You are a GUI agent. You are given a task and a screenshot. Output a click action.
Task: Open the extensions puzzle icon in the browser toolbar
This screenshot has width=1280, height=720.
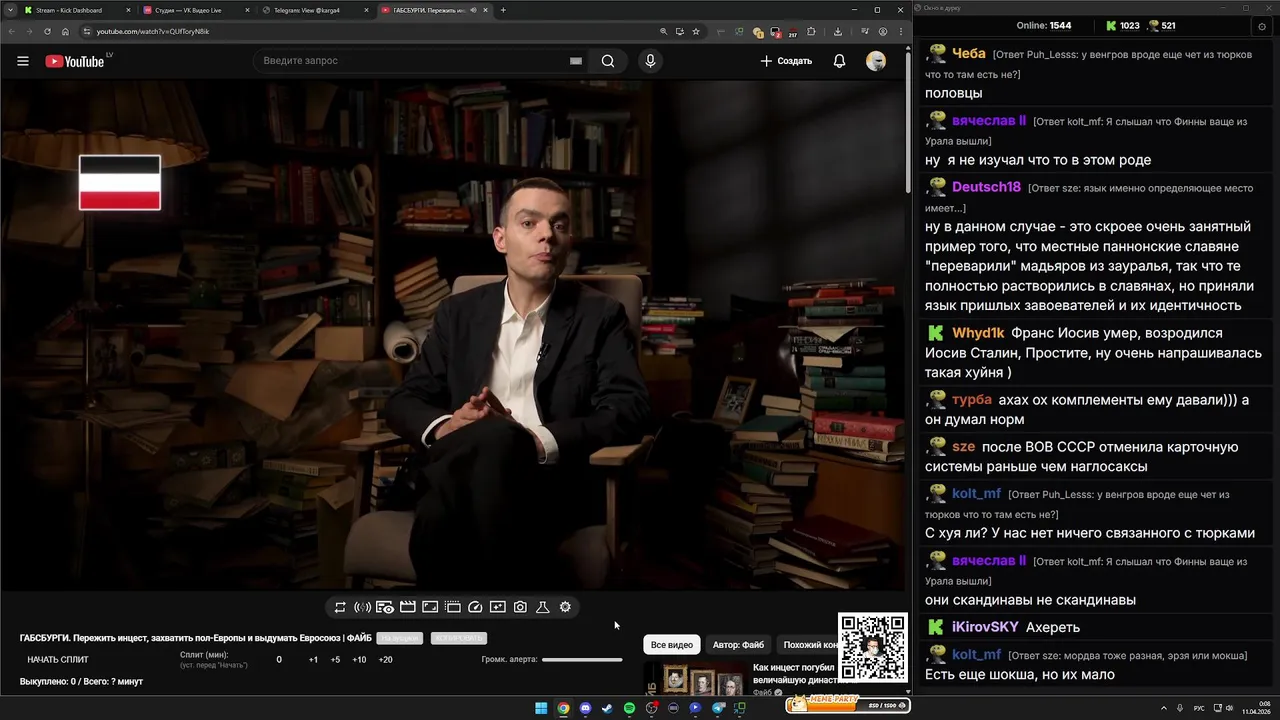pyautogui.click(x=812, y=31)
